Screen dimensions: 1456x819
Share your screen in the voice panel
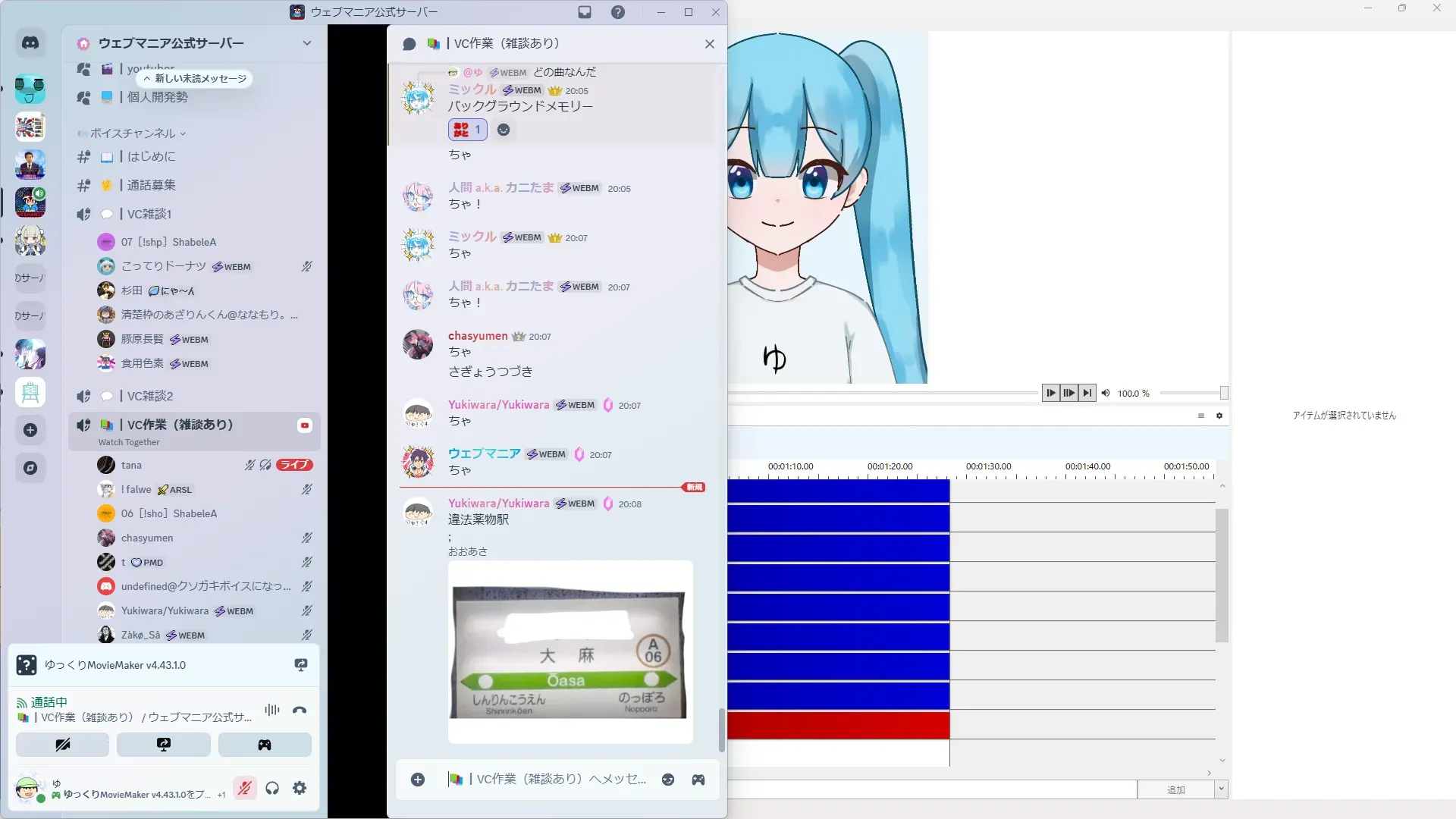[164, 745]
